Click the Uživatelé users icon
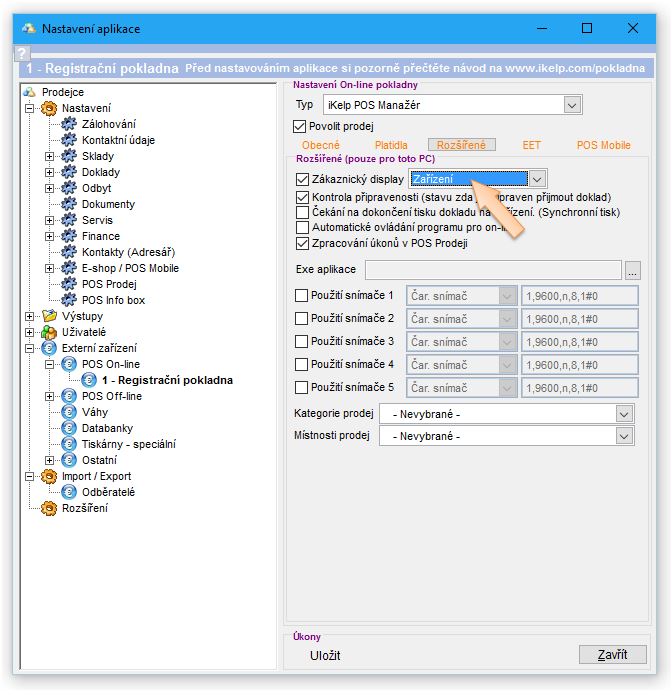 (49, 332)
